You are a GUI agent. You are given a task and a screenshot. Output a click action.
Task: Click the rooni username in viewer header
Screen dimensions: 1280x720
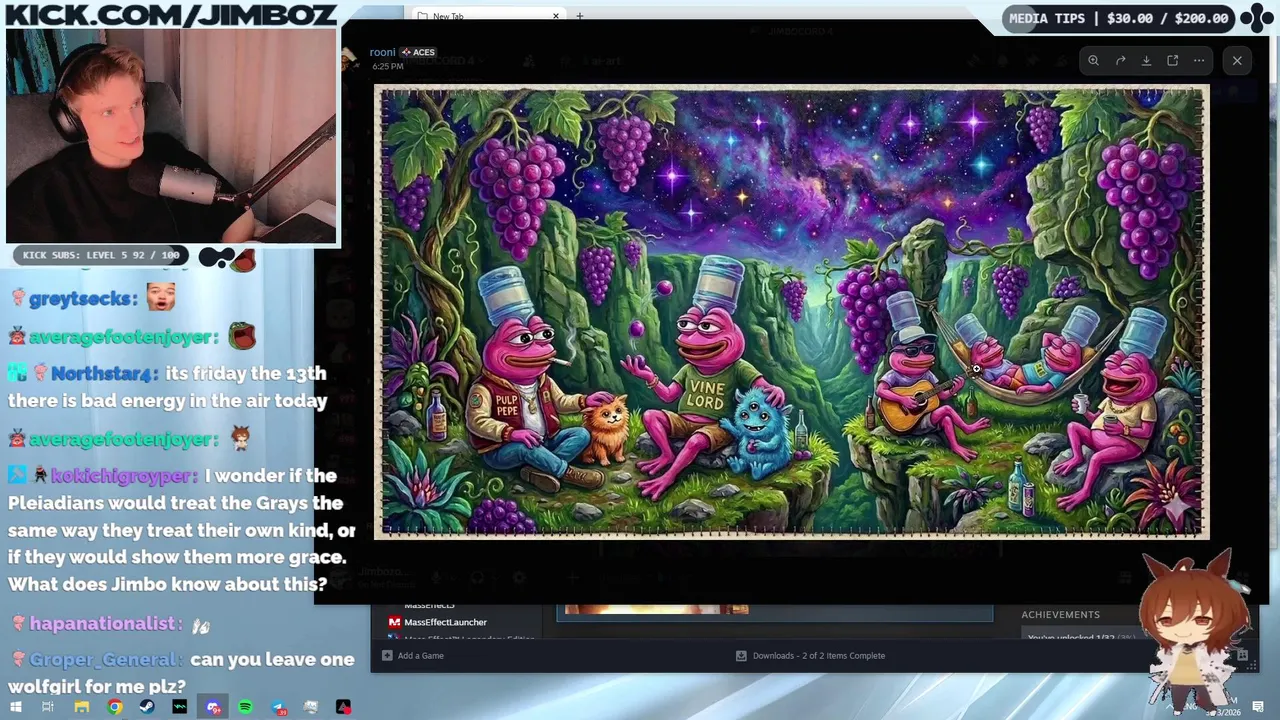click(x=382, y=52)
